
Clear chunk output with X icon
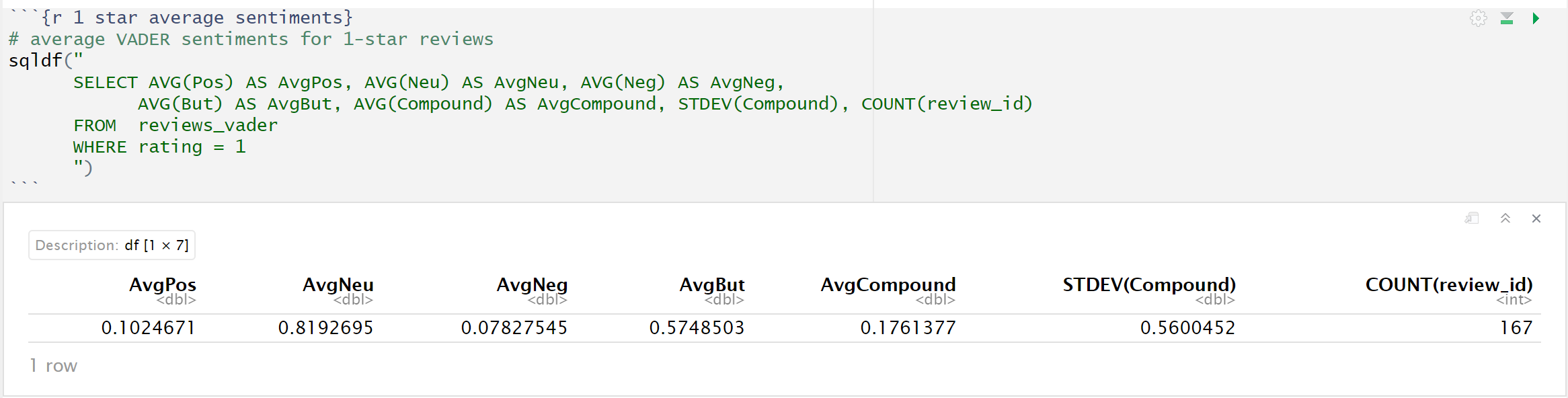(1536, 218)
